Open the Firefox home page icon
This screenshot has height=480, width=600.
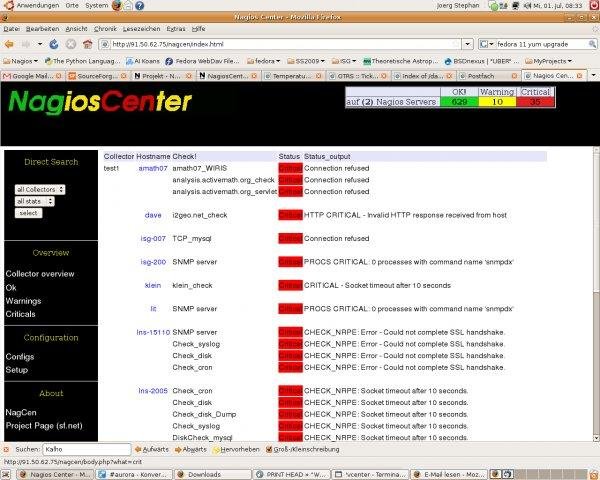click(88, 44)
